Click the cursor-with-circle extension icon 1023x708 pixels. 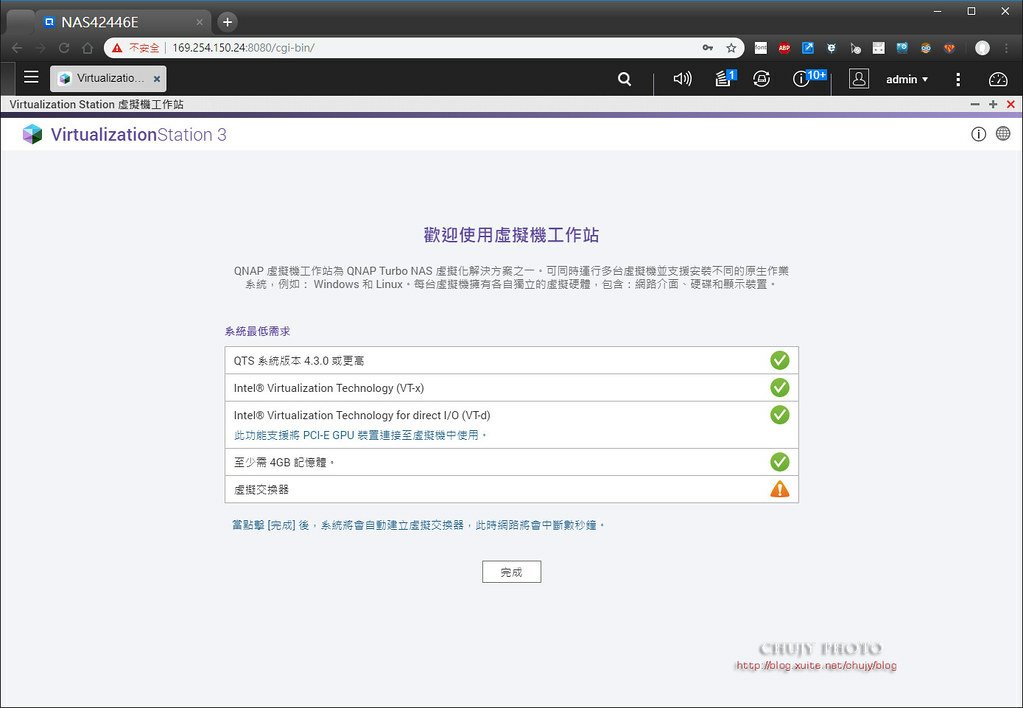[855, 48]
